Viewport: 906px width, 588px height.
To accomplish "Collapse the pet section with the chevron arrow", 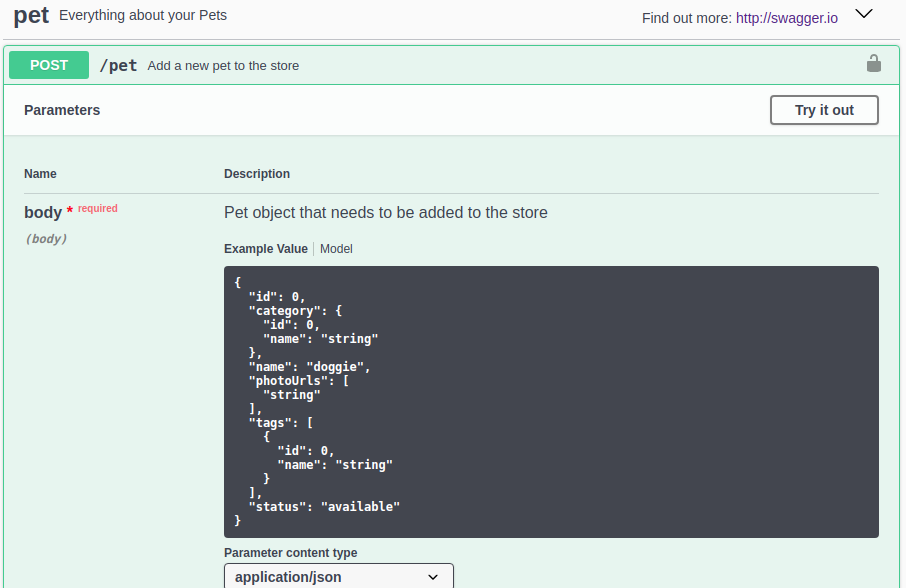I will (x=864, y=15).
